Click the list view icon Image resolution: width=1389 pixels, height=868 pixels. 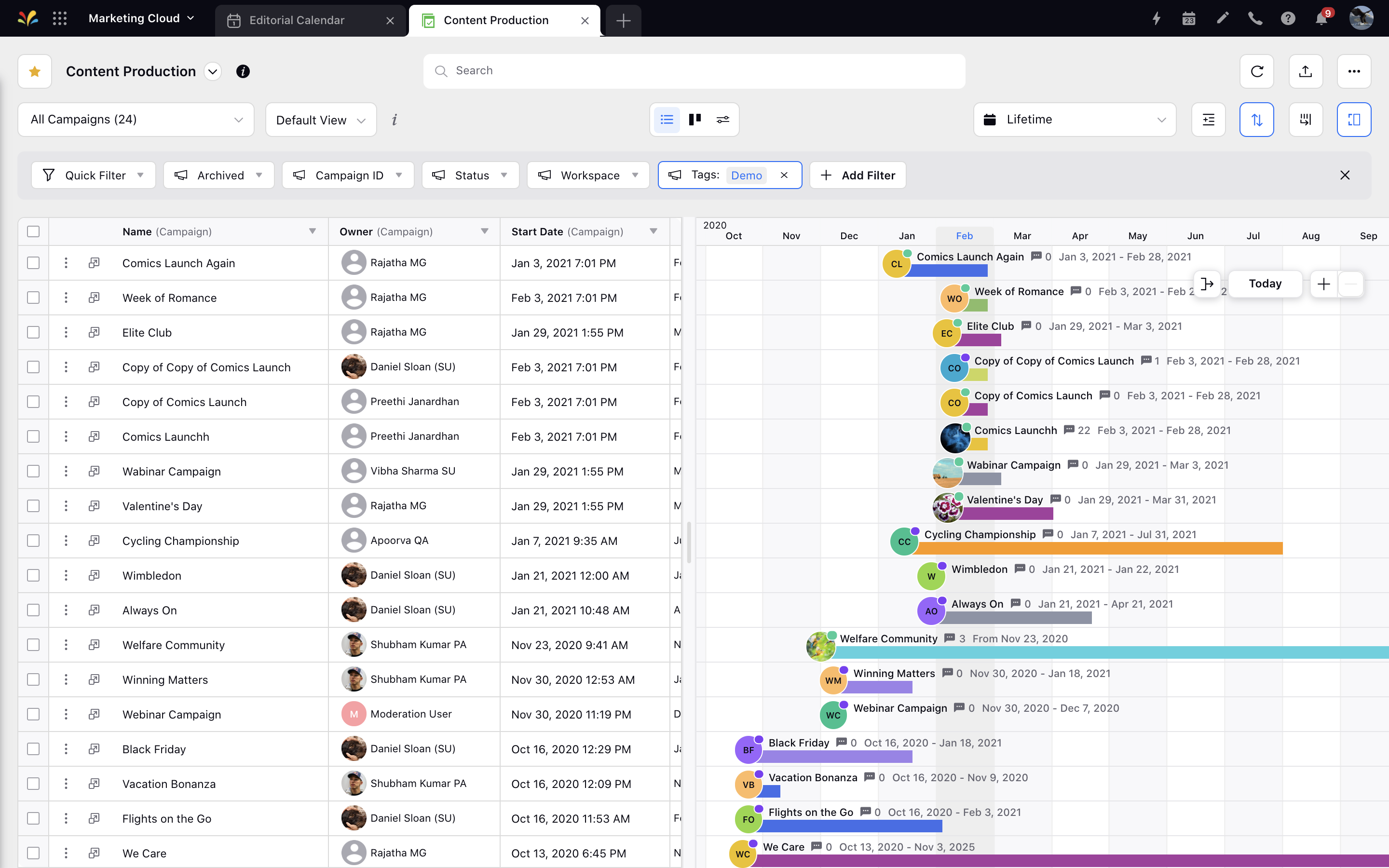point(666,120)
